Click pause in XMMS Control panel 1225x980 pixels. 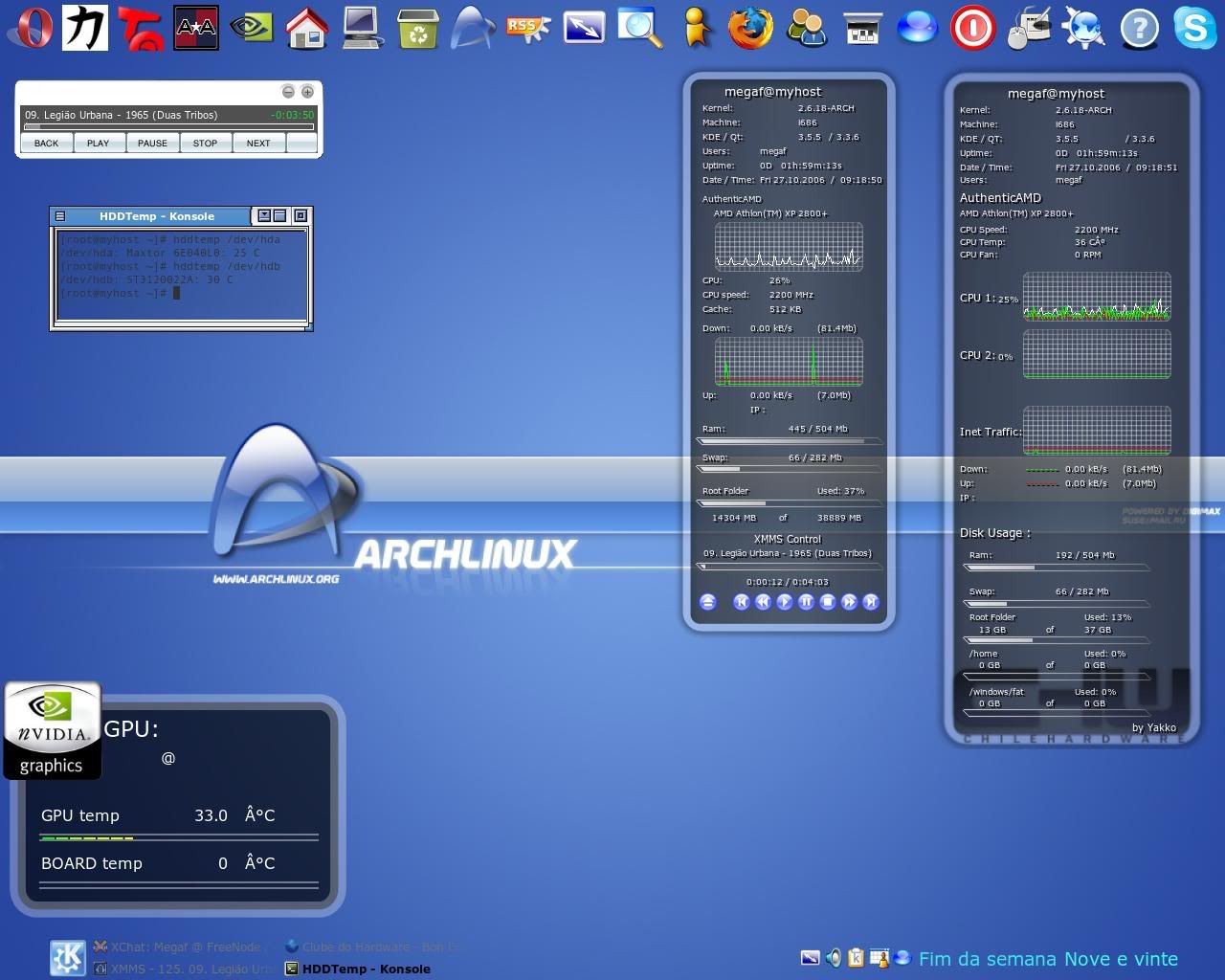tap(806, 602)
